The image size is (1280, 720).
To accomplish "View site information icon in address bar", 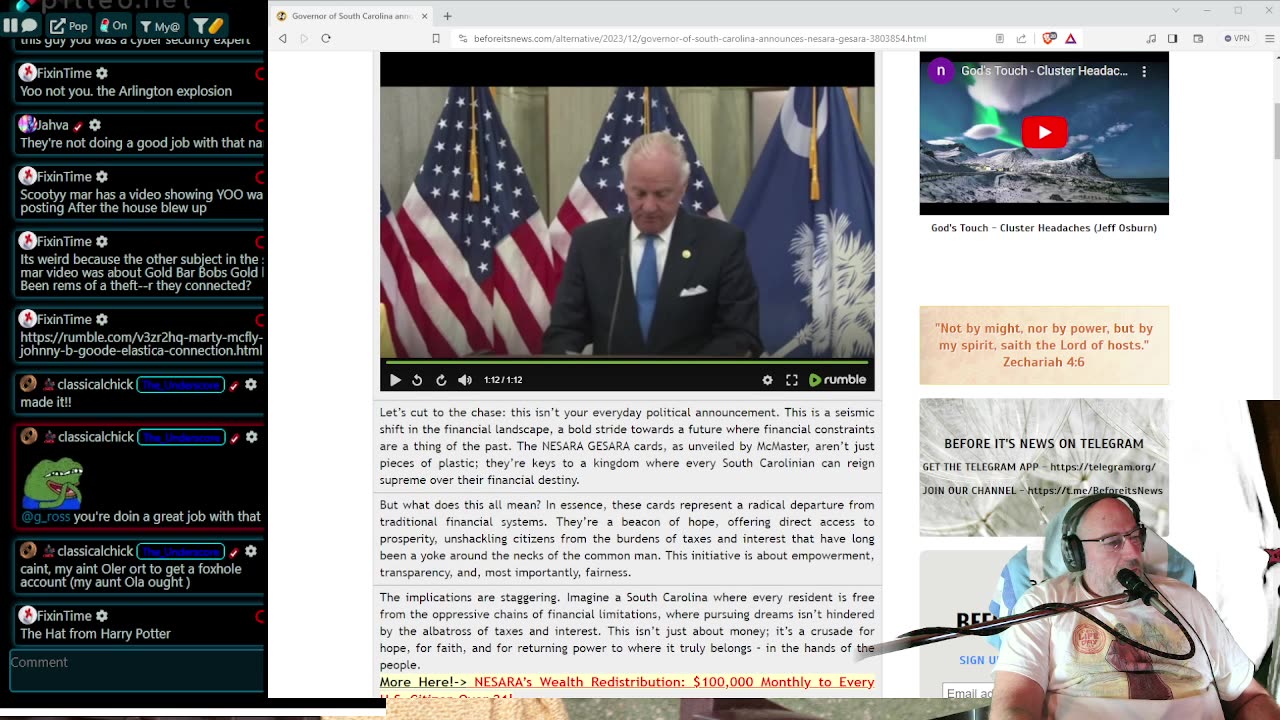I will (462, 38).
